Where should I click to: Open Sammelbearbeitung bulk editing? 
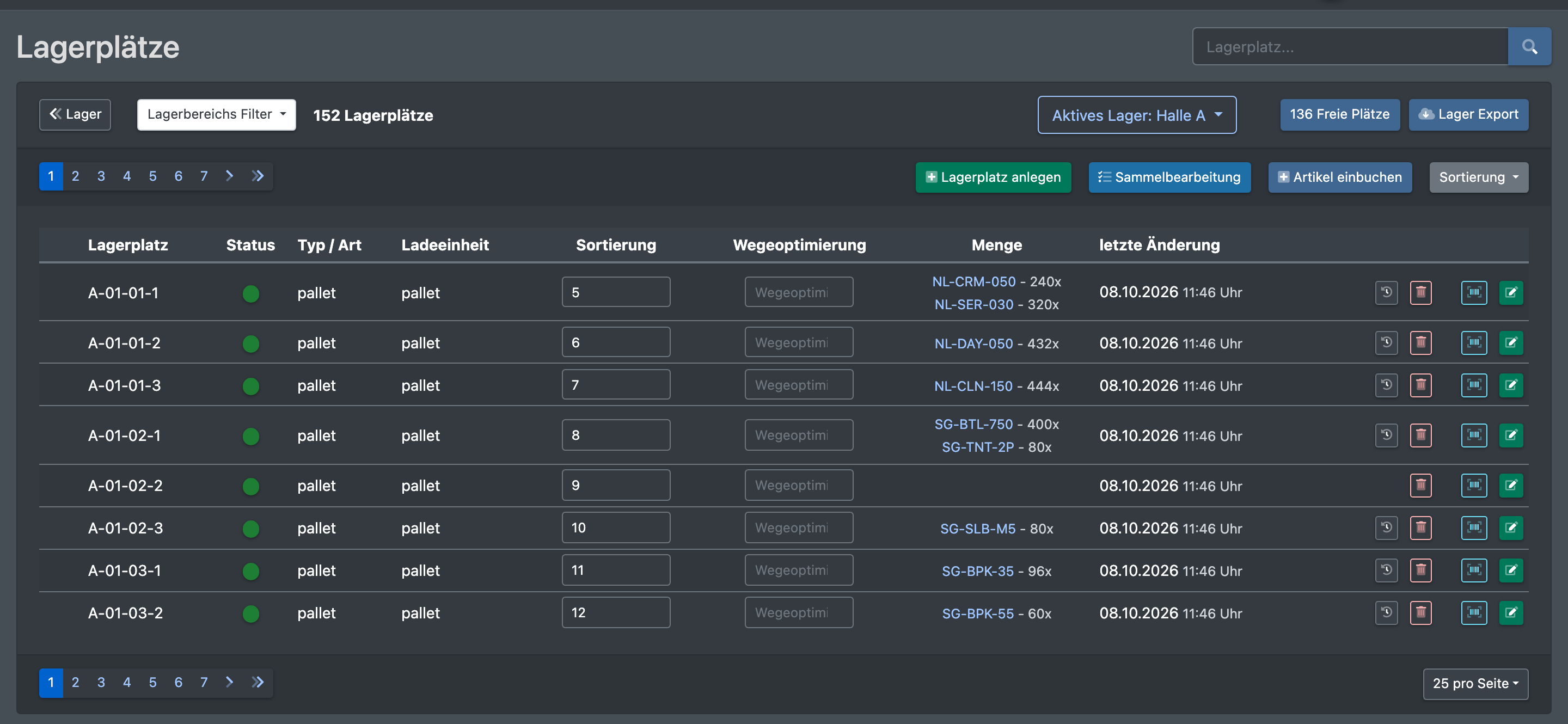click(x=1169, y=177)
